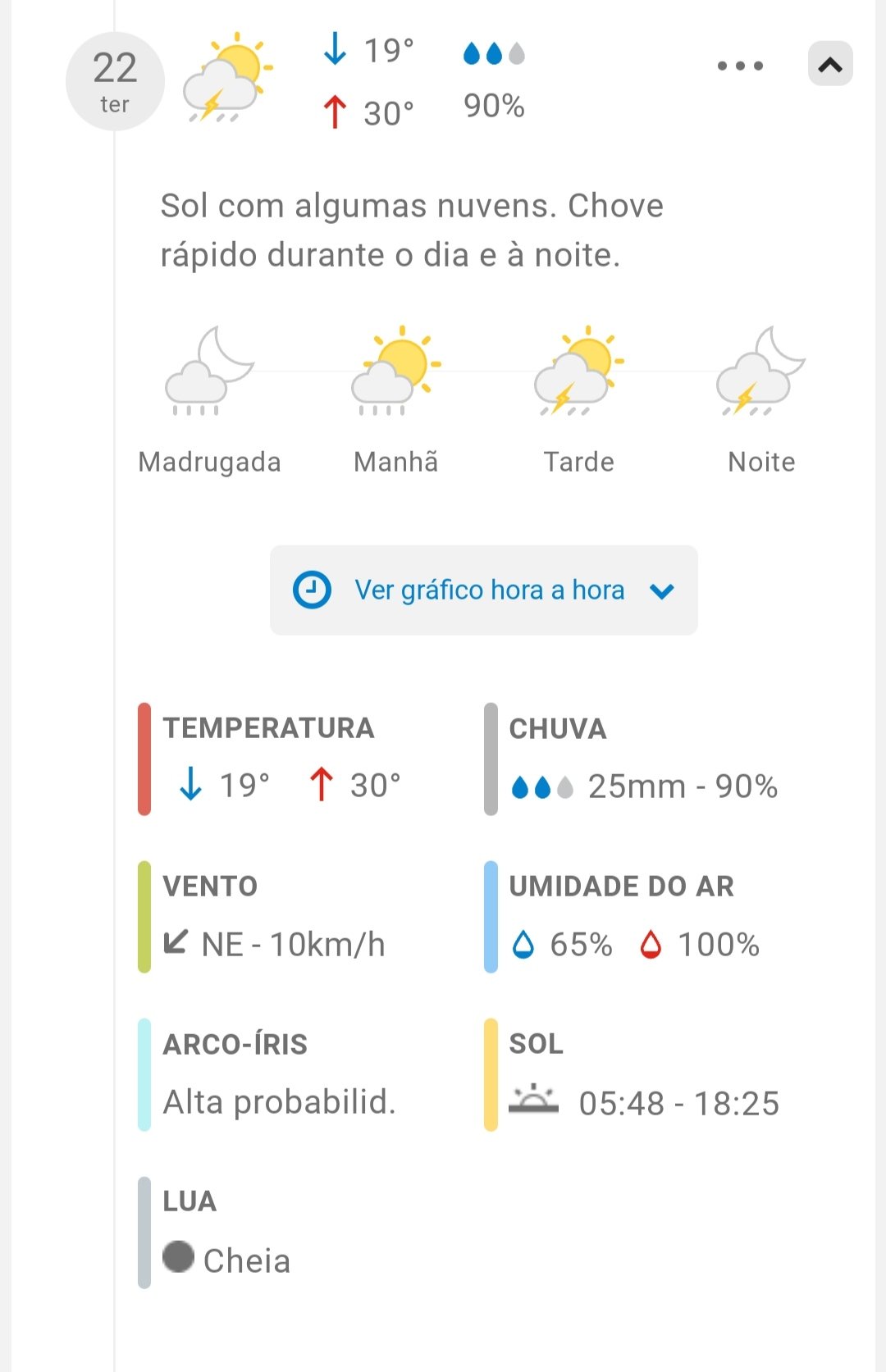
Task: Tap the Tarde thunderstorm icon
Action: point(579,371)
